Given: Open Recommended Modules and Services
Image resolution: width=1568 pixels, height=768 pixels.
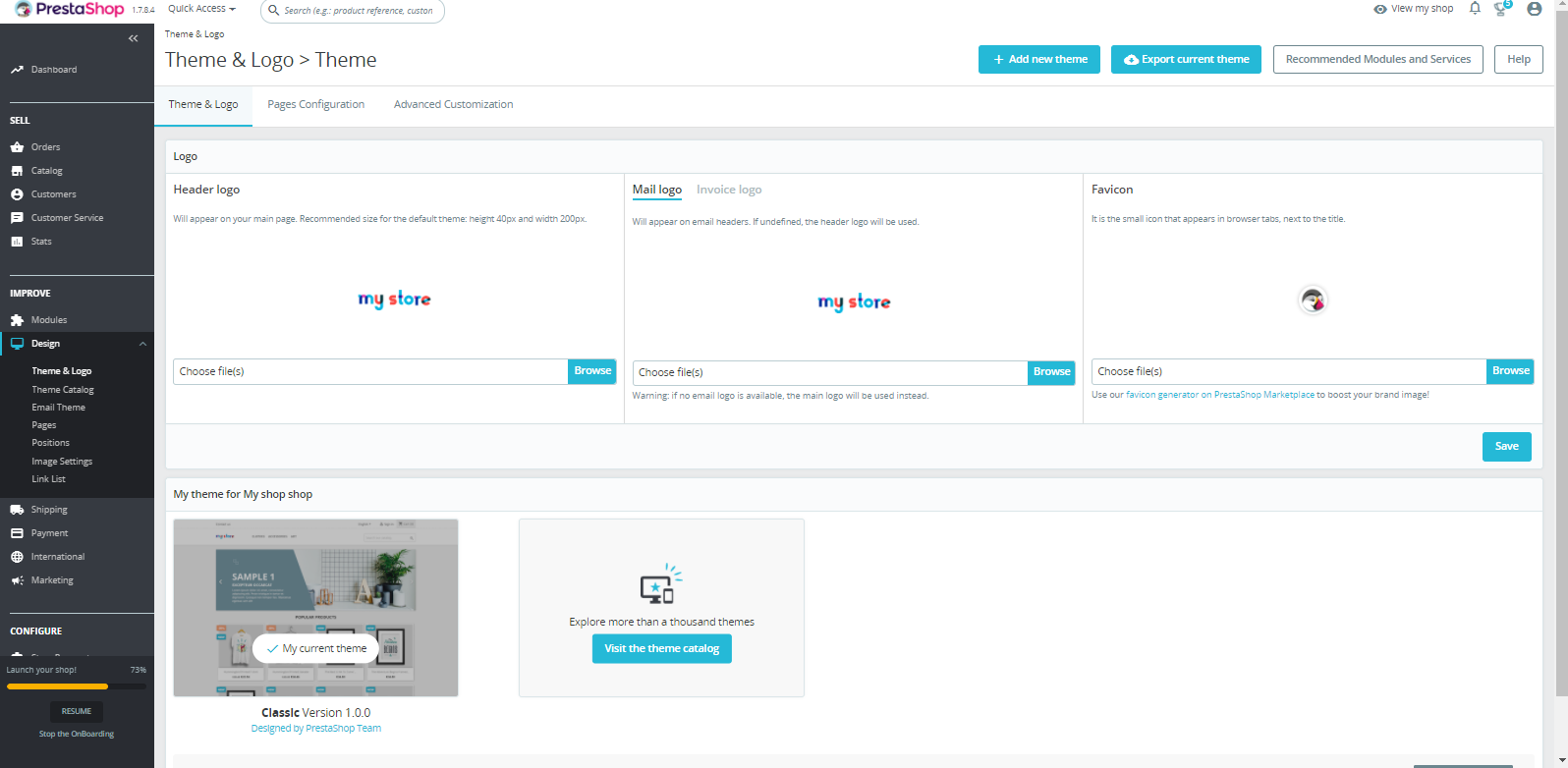Looking at the screenshot, I should pyautogui.click(x=1378, y=59).
